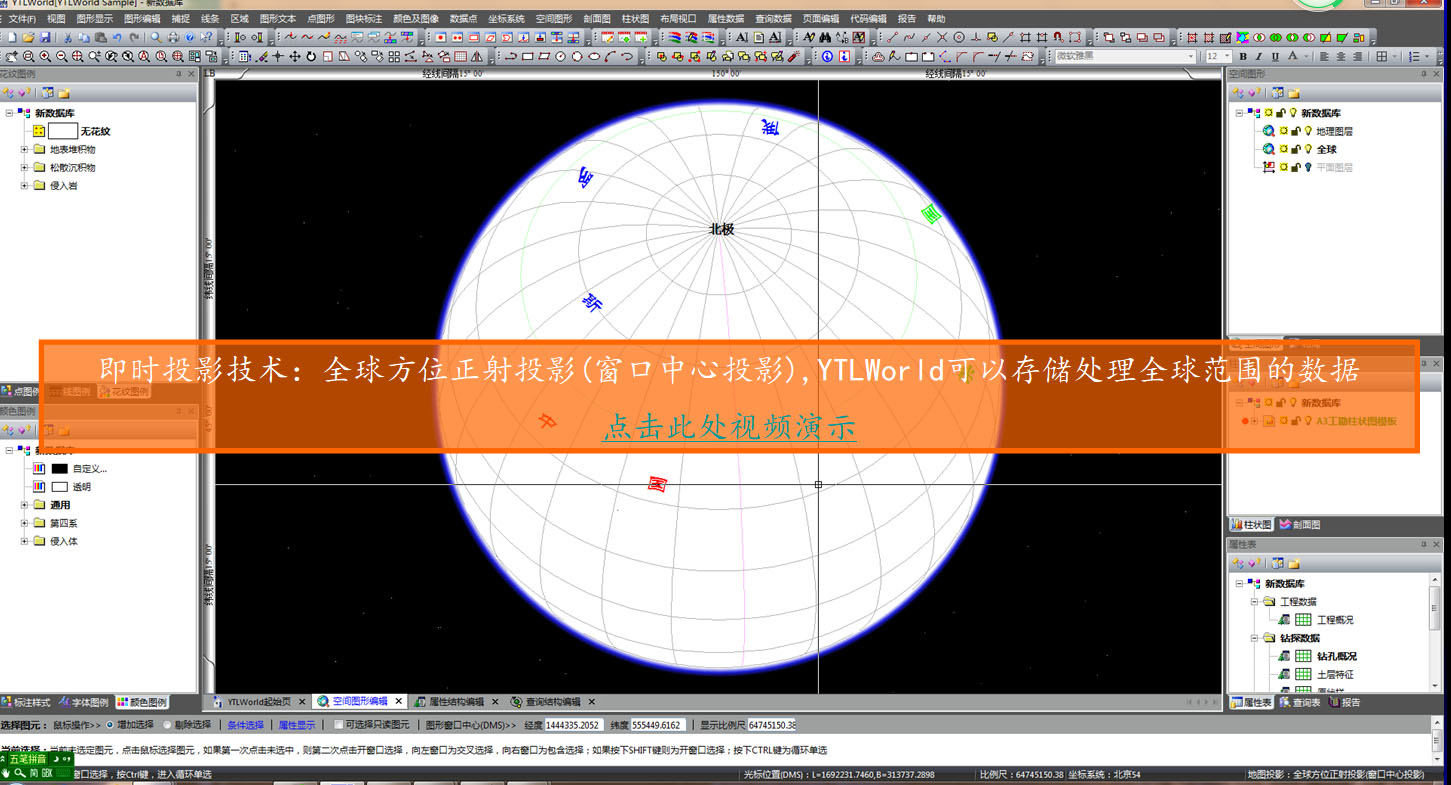Click the Save disk icon in toolbar
Screen dimensions: 1451x785
point(45,37)
